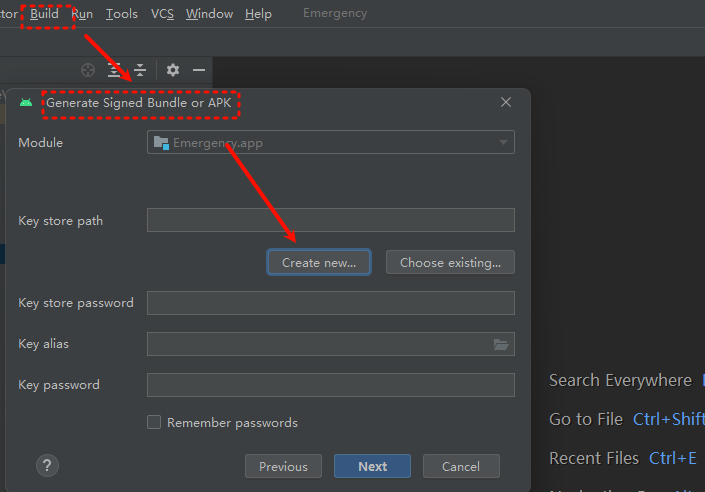Click the 'Emergency' project title text
Image resolution: width=705 pixels, height=492 pixels.
[335, 13]
